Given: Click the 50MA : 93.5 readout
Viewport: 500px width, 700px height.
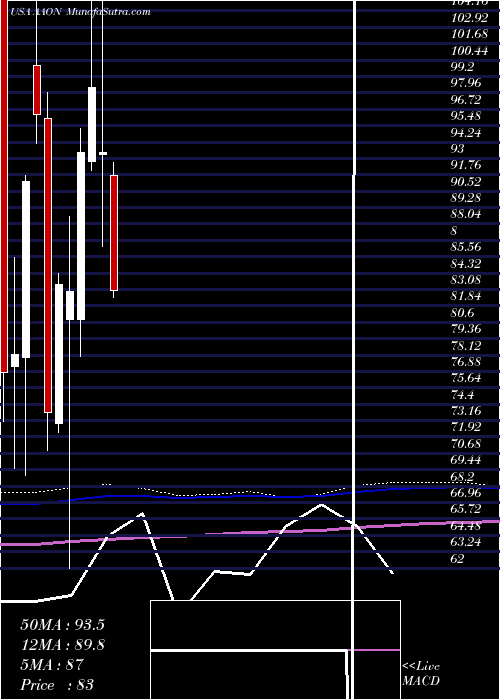Looking at the screenshot, I should [62, 625].
